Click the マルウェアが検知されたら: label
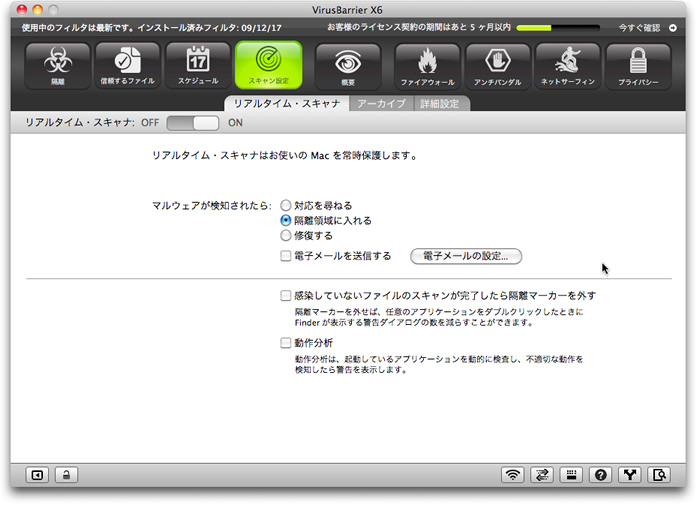 [212, 205]
